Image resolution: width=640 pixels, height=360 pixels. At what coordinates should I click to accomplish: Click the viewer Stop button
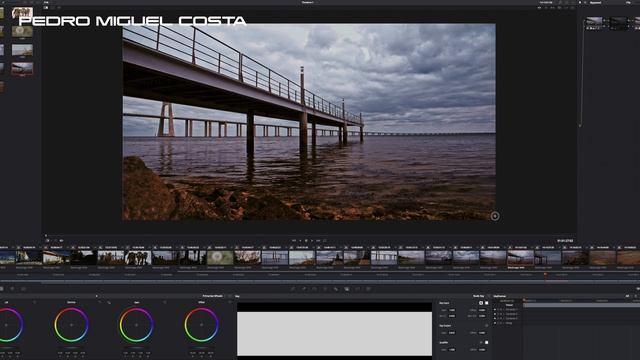point(306,241)
